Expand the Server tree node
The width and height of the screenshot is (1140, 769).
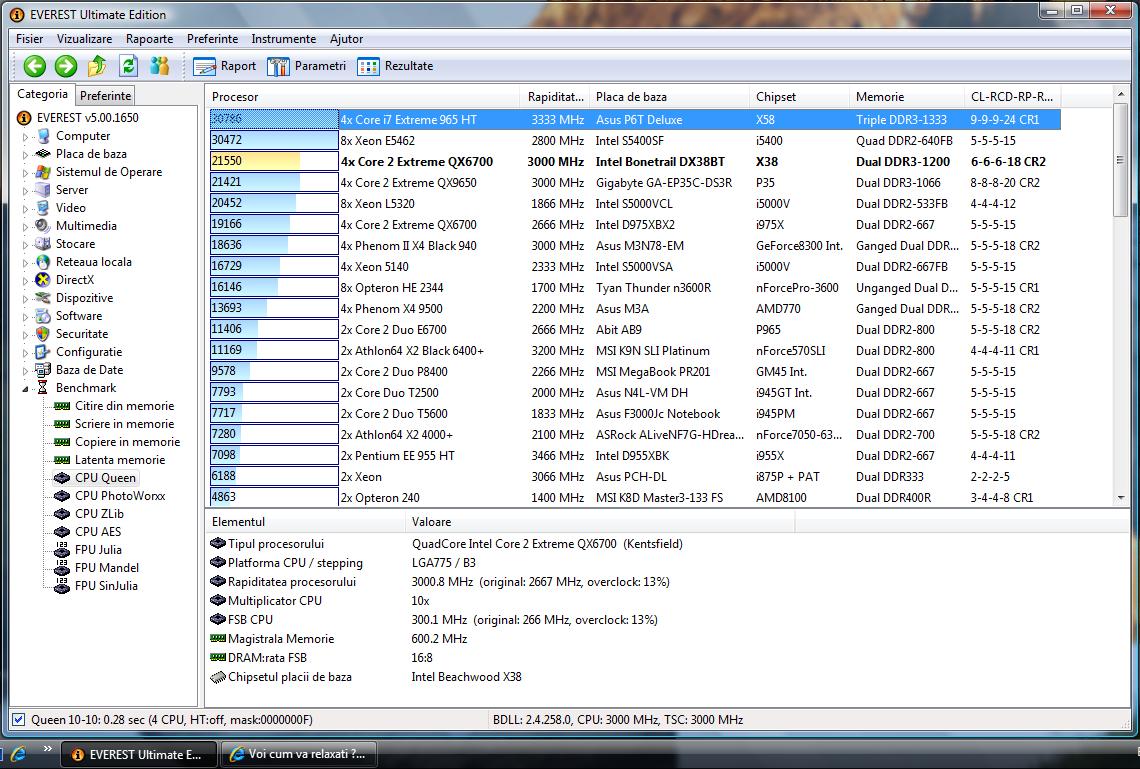coord(25,190)
